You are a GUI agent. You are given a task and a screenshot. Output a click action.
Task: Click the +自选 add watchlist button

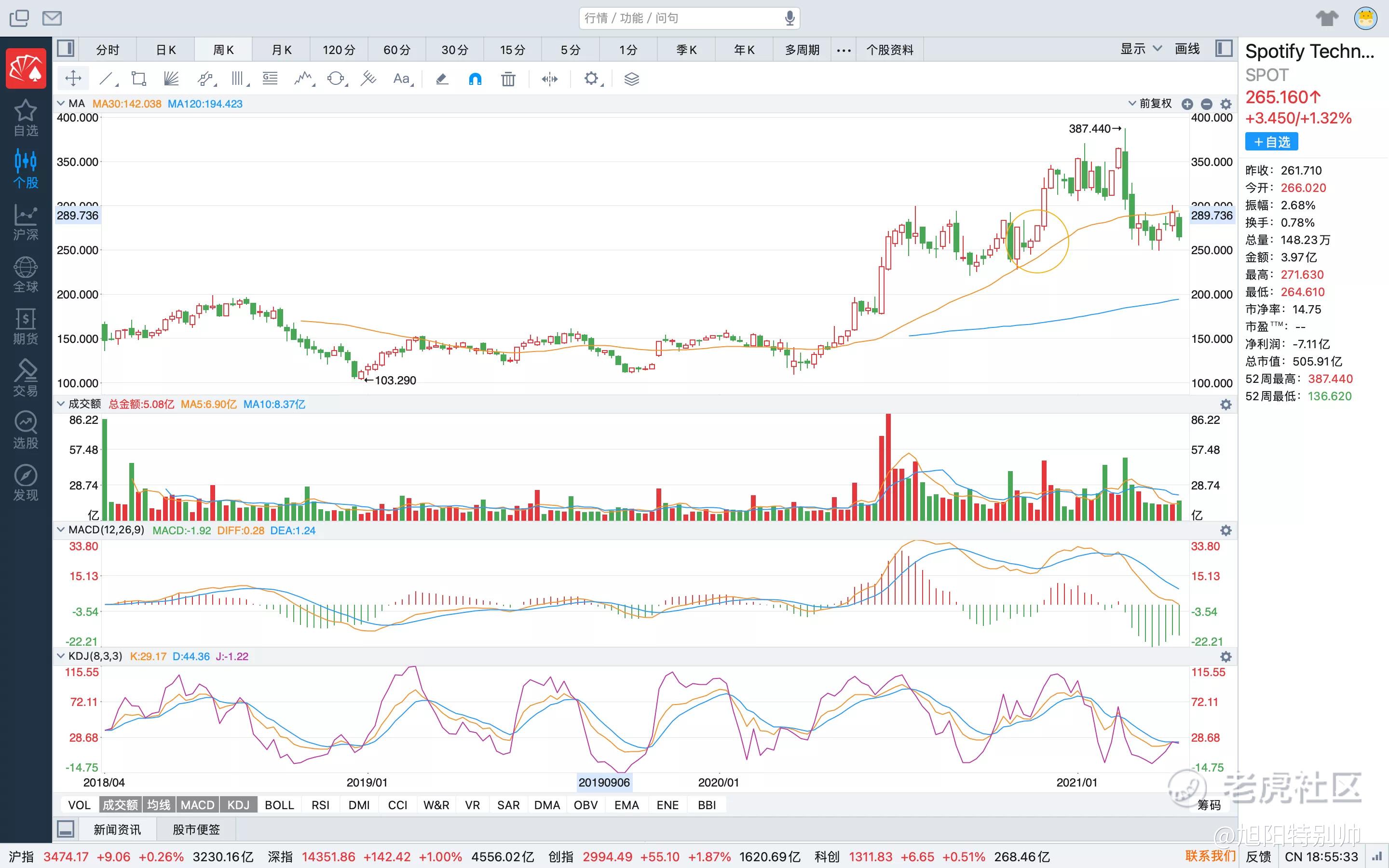point(1271,142)
